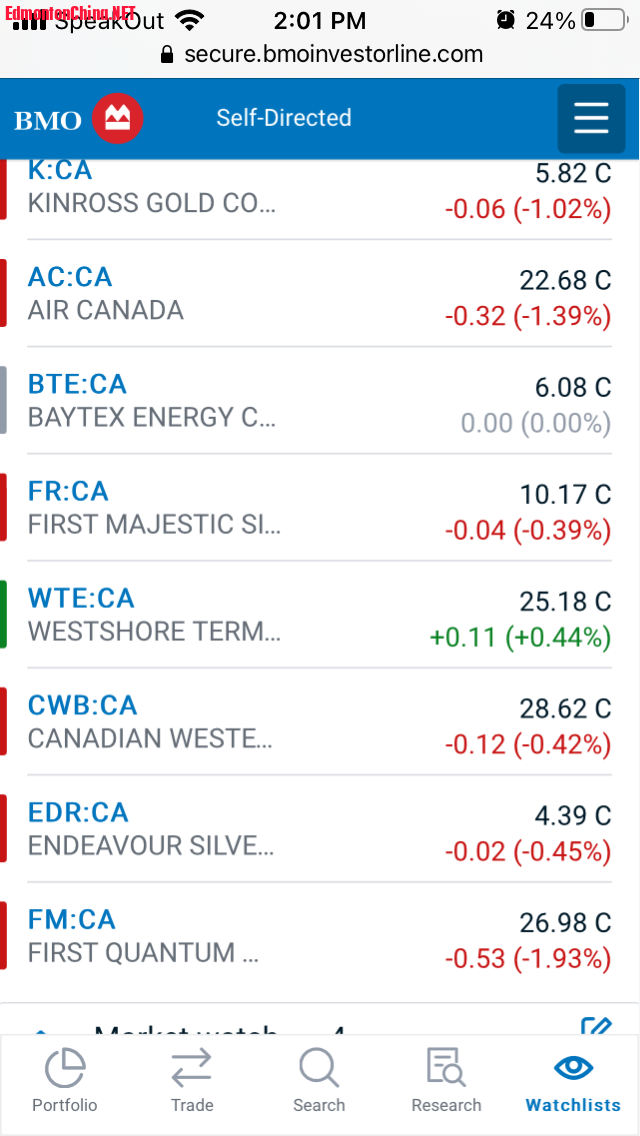
Task: Open the AC:CA Air Canada ticker
Action: (x=70, y=277)
